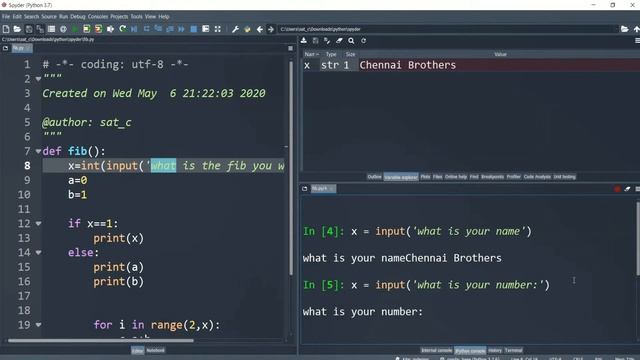Viewport: 640px width, 360px height.
Task: Open the Search menu
Action: pos(31,17)
